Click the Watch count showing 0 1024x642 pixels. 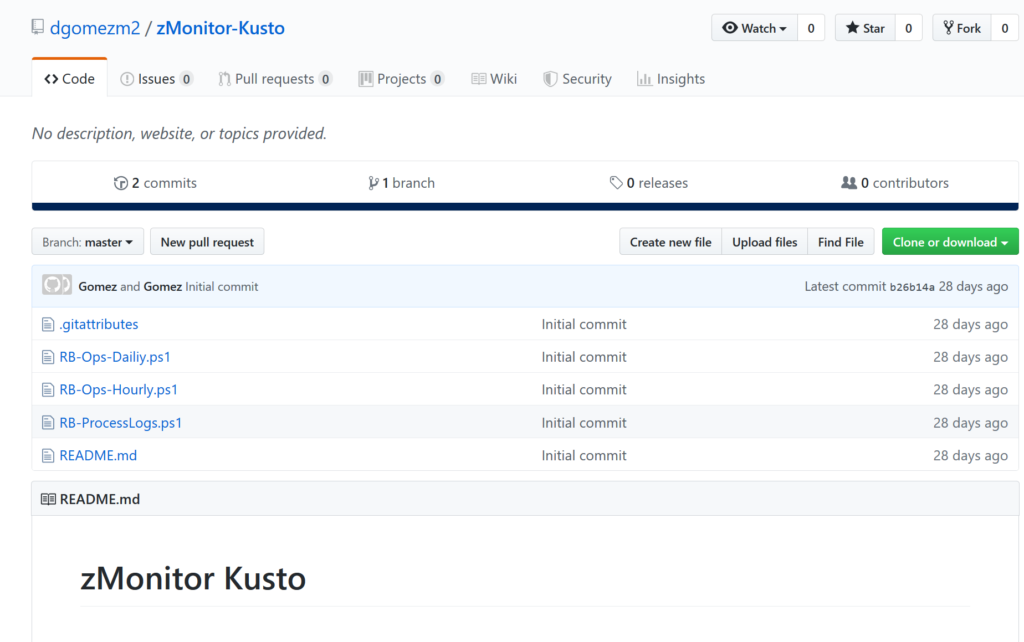tap(811, 28)
